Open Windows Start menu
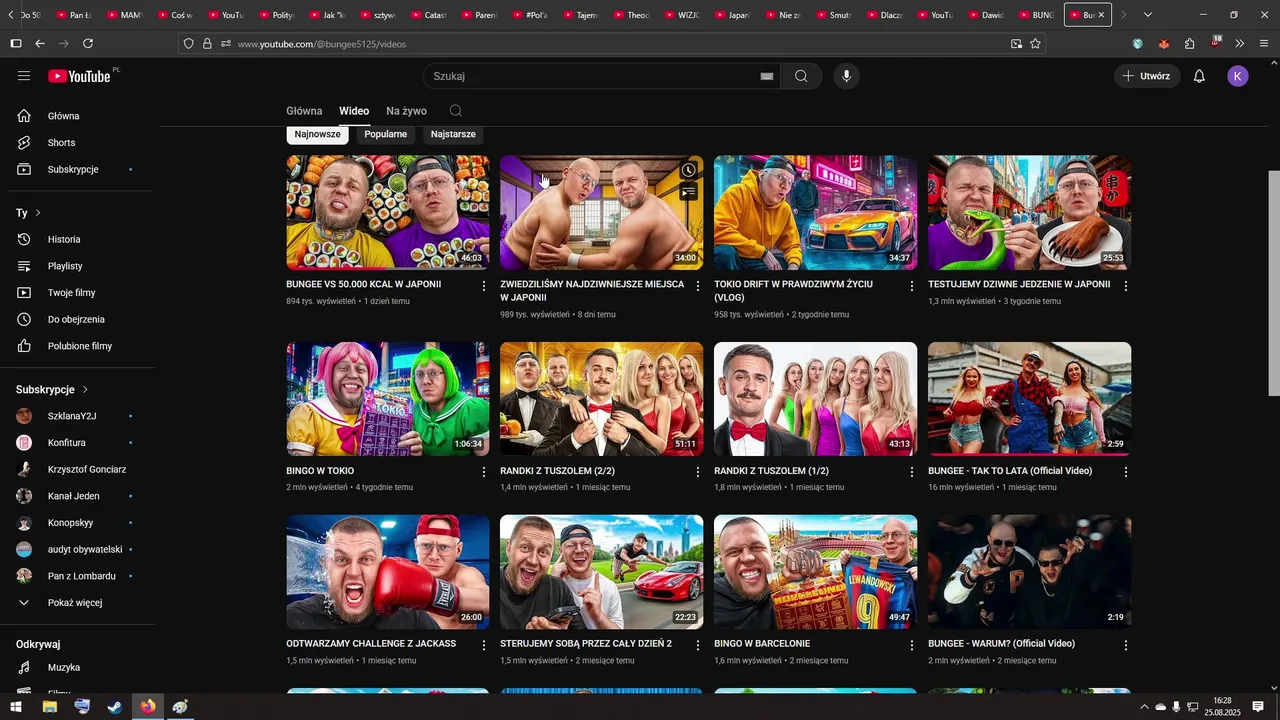Image resolution: width=1280 pixels, height=720 pixels. 16,707
